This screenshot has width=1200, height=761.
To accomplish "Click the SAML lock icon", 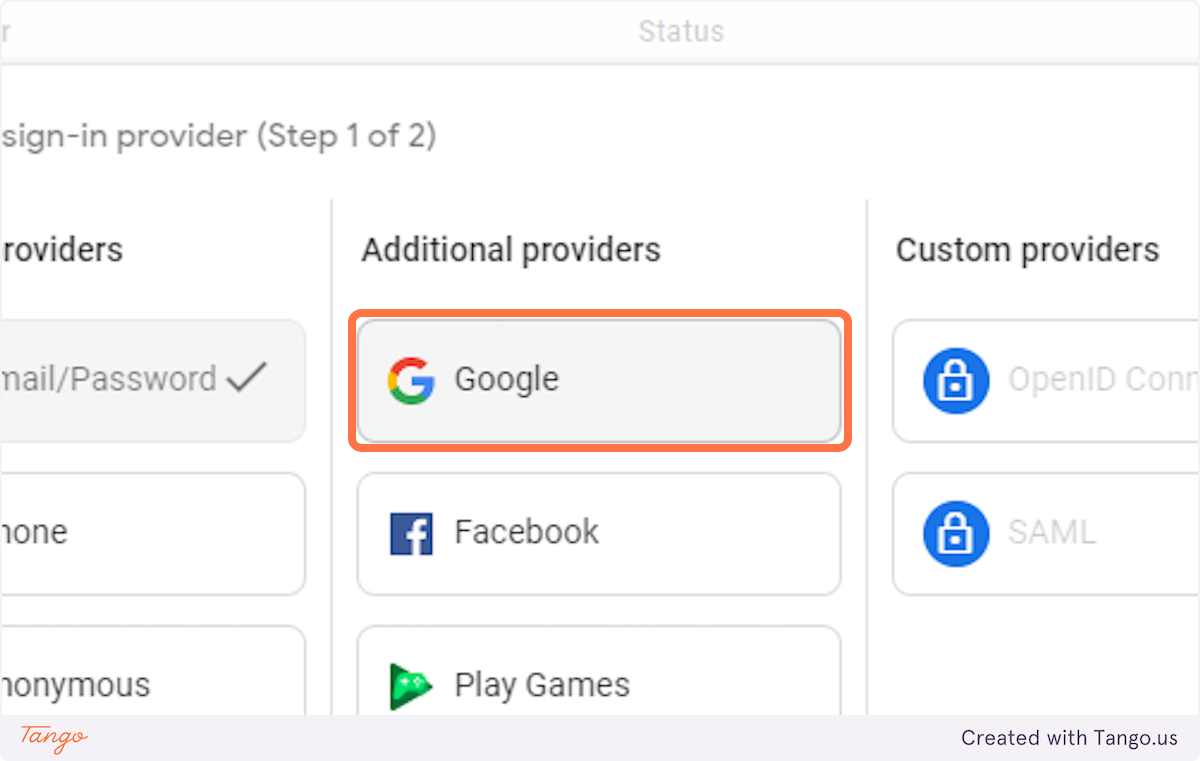I will pos(956,534).
